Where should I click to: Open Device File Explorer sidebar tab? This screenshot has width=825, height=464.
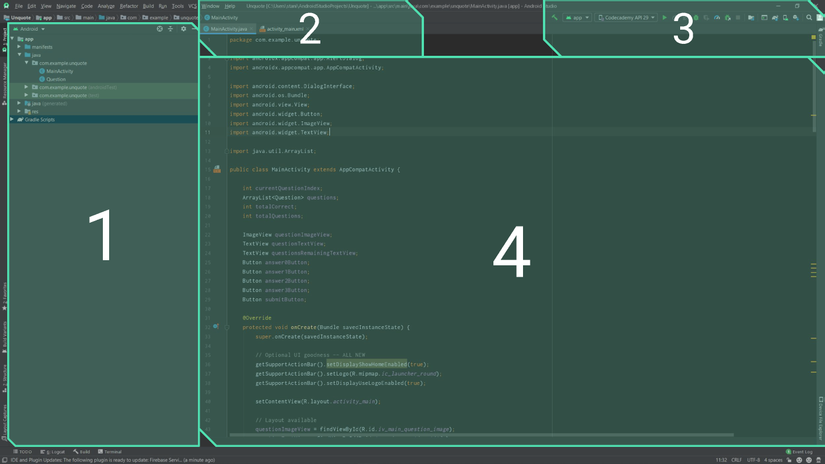point(820,418)
